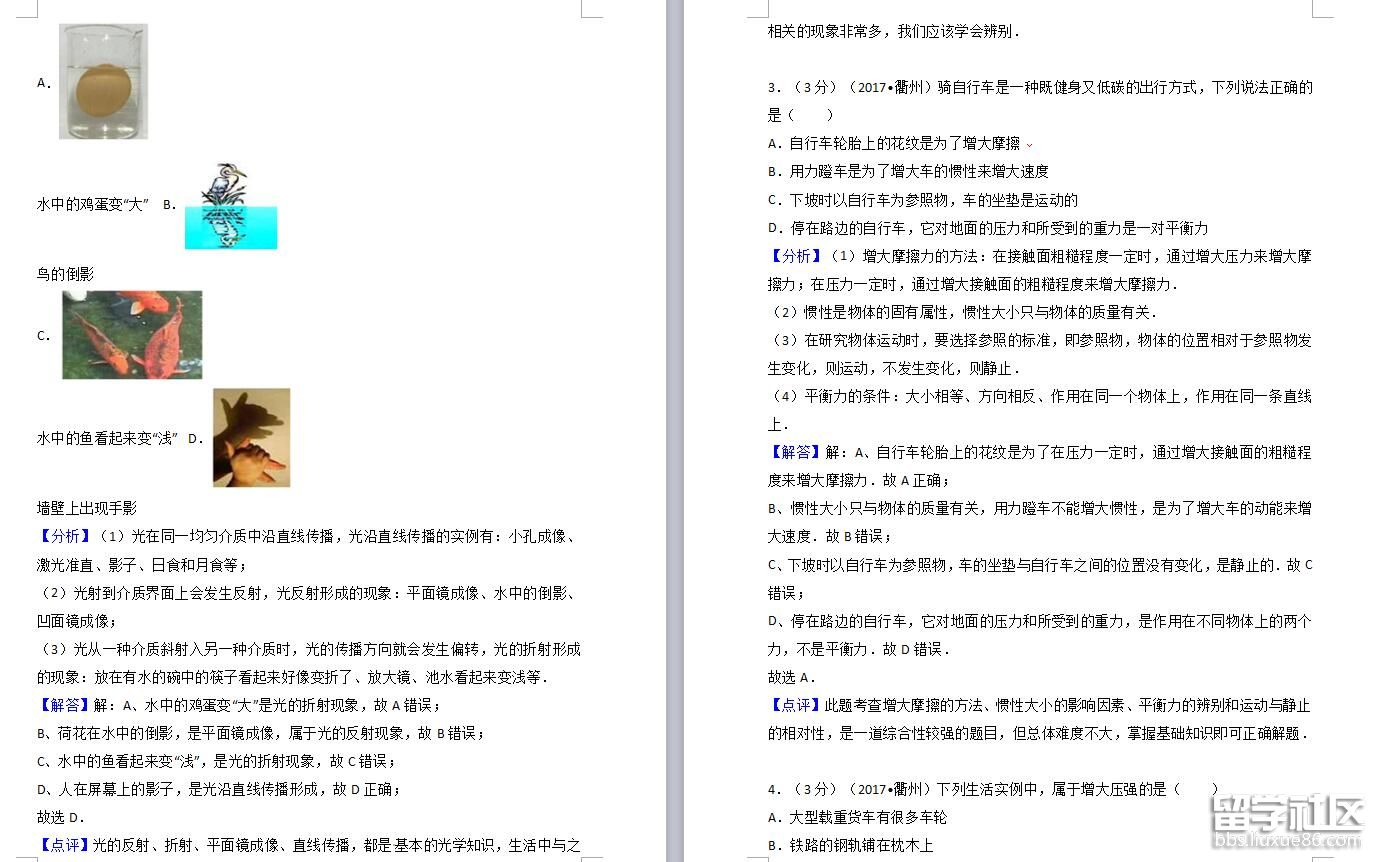Click the red spelling mark after 增大摩擦
The height and width of the screenshot is (862, 1378).
1029,145
